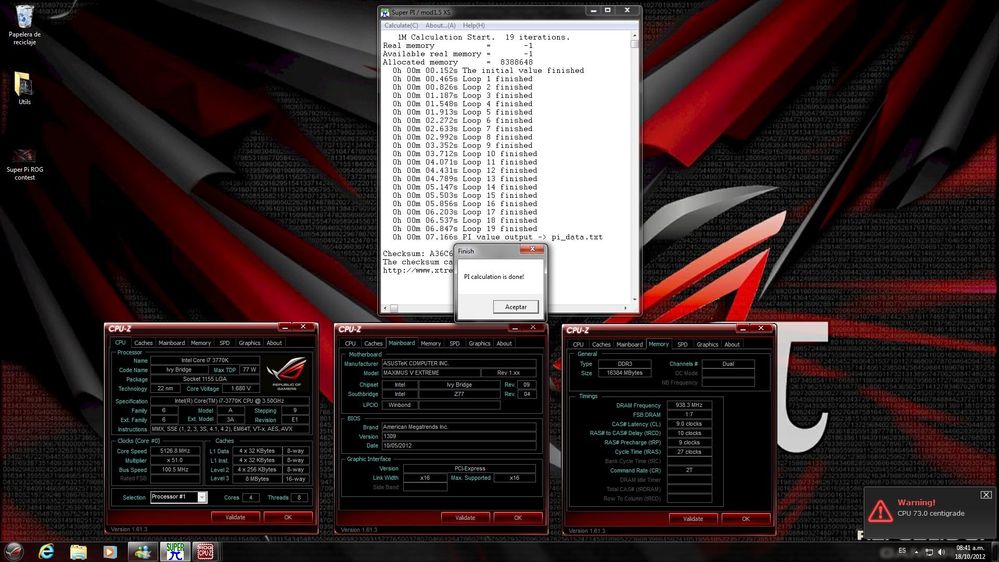Click the volume speaker tray icon

942,552
